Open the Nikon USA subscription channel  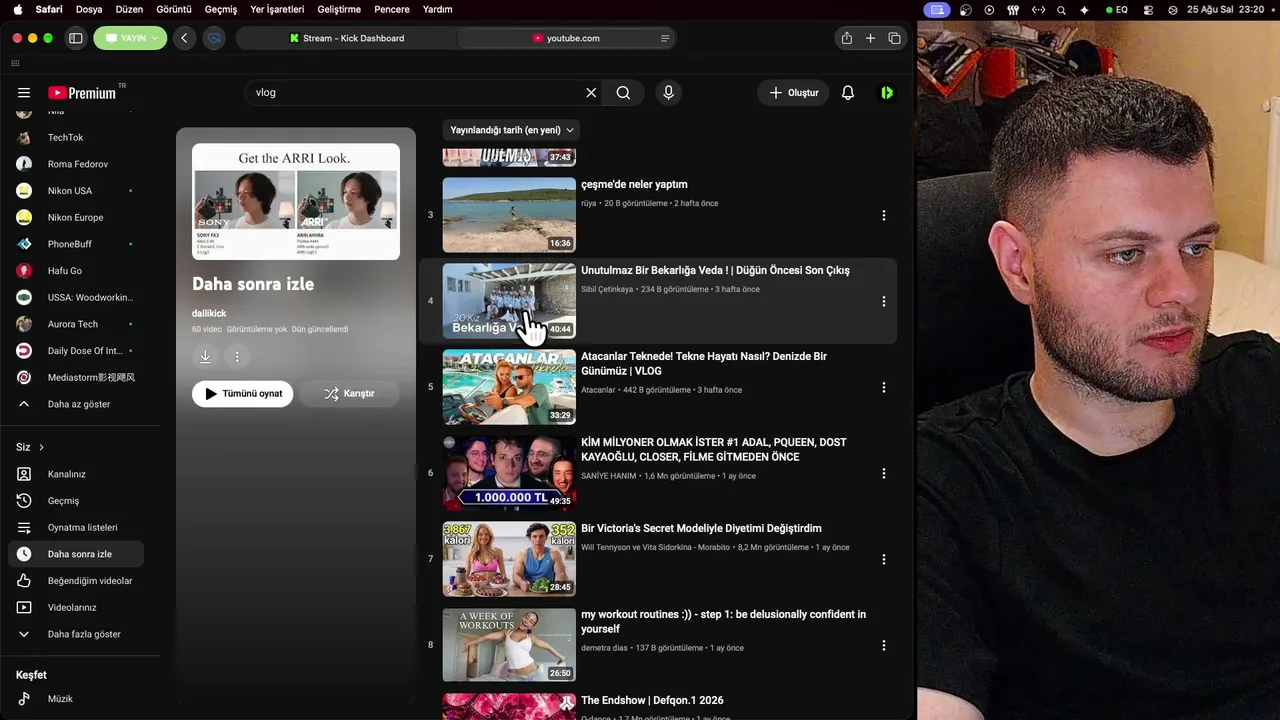point(76,191)
